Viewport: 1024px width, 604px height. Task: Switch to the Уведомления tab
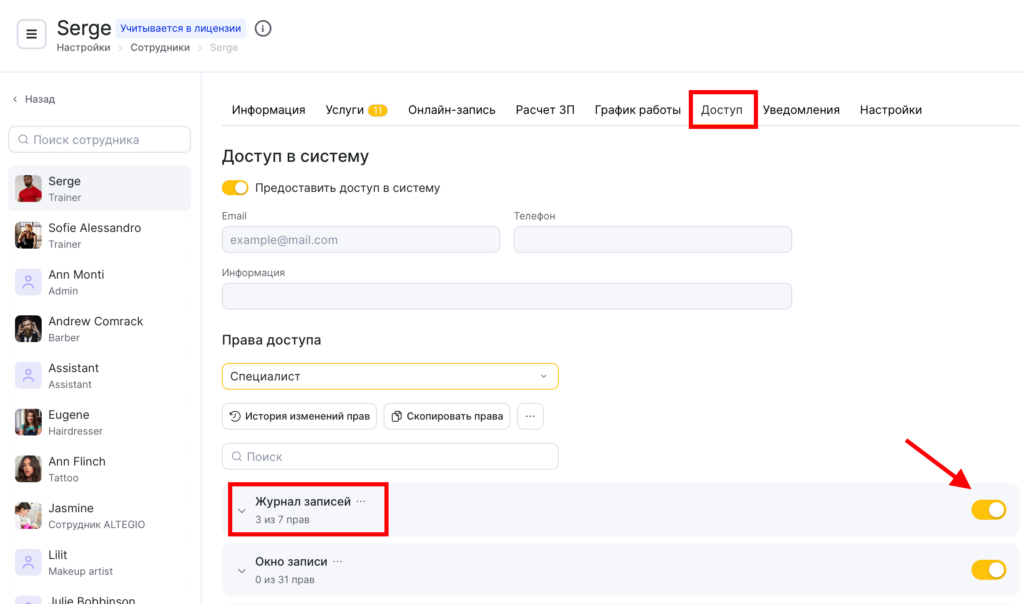(x=801, y=110)
